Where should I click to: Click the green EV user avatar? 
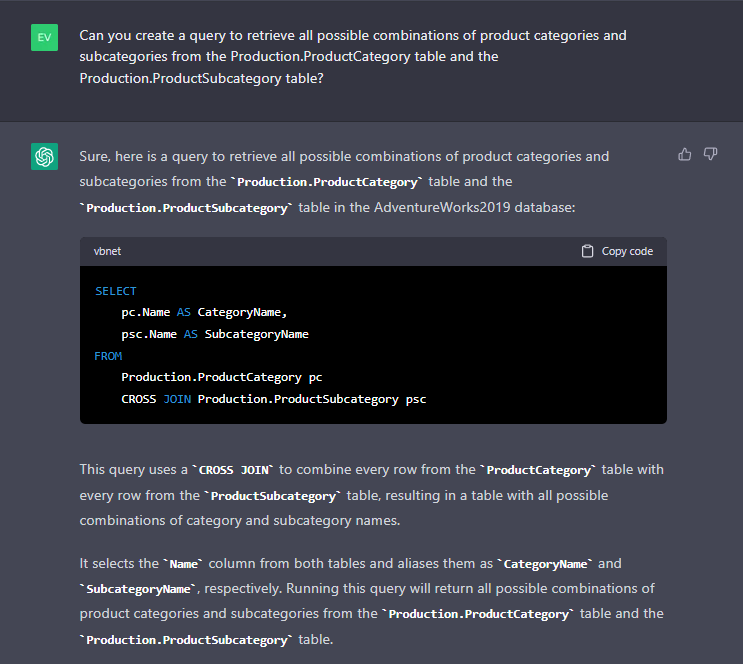coord(44,38)
